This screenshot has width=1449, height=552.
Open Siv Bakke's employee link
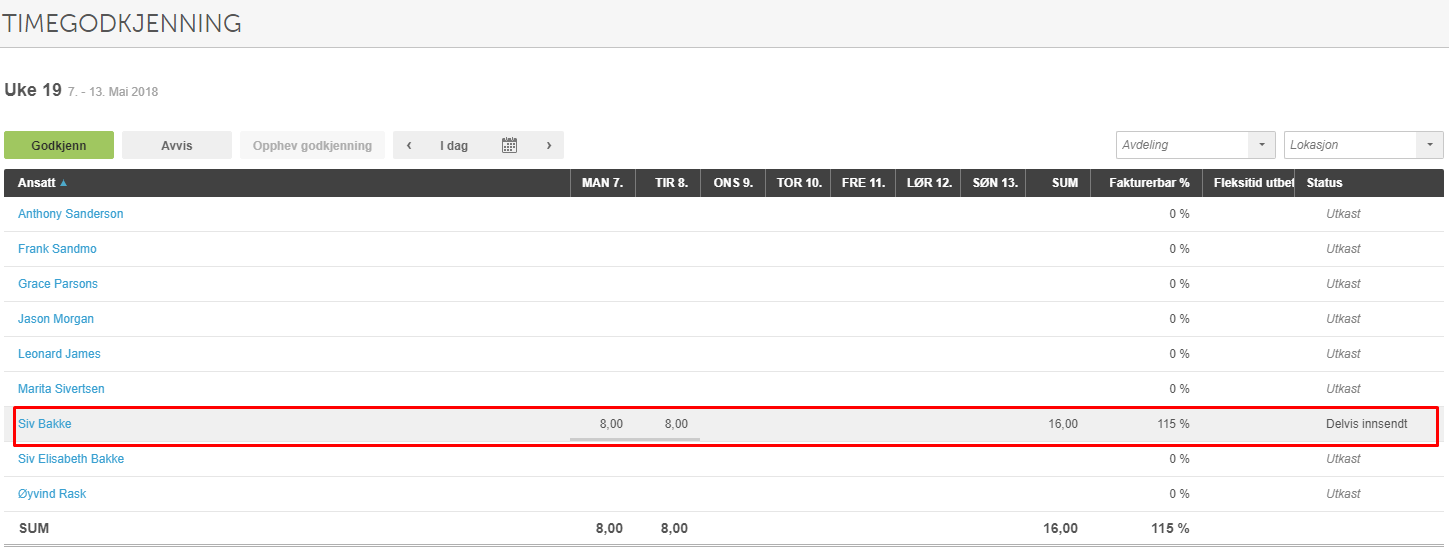click(45, 424)
